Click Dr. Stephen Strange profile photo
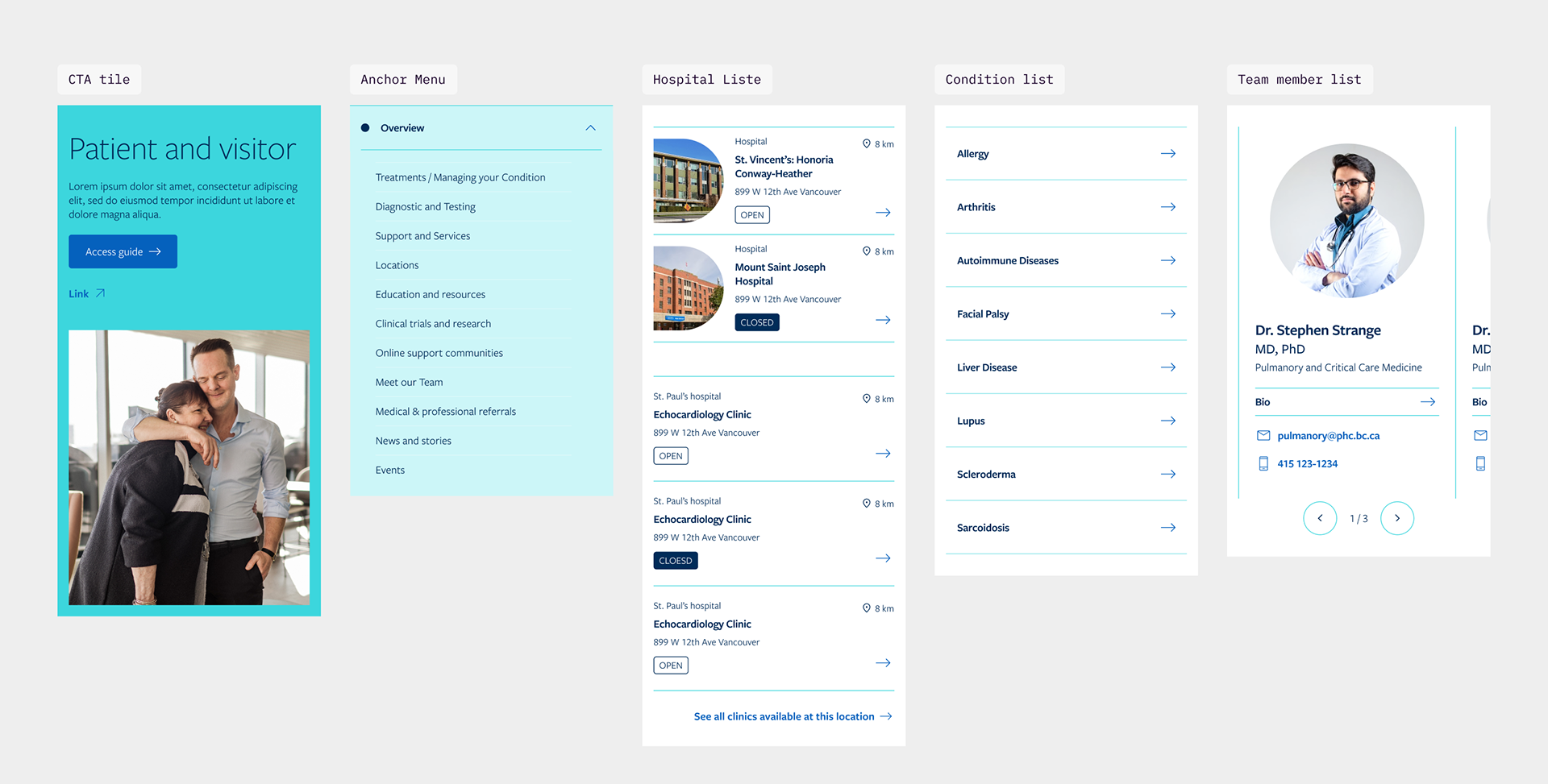Image resolution: width=1548 pixels, height=784 pixels. click(x=1346, y=221)
